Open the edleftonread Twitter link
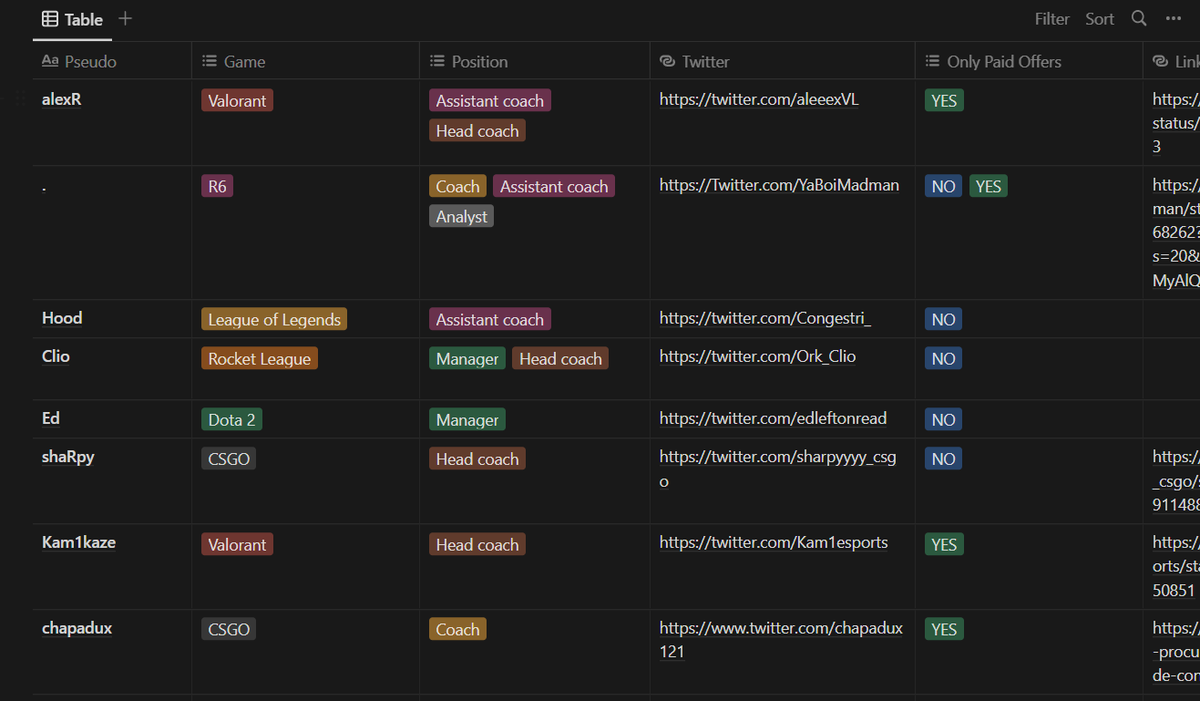The image size is (1200, 701). click(x=773, y=418)
